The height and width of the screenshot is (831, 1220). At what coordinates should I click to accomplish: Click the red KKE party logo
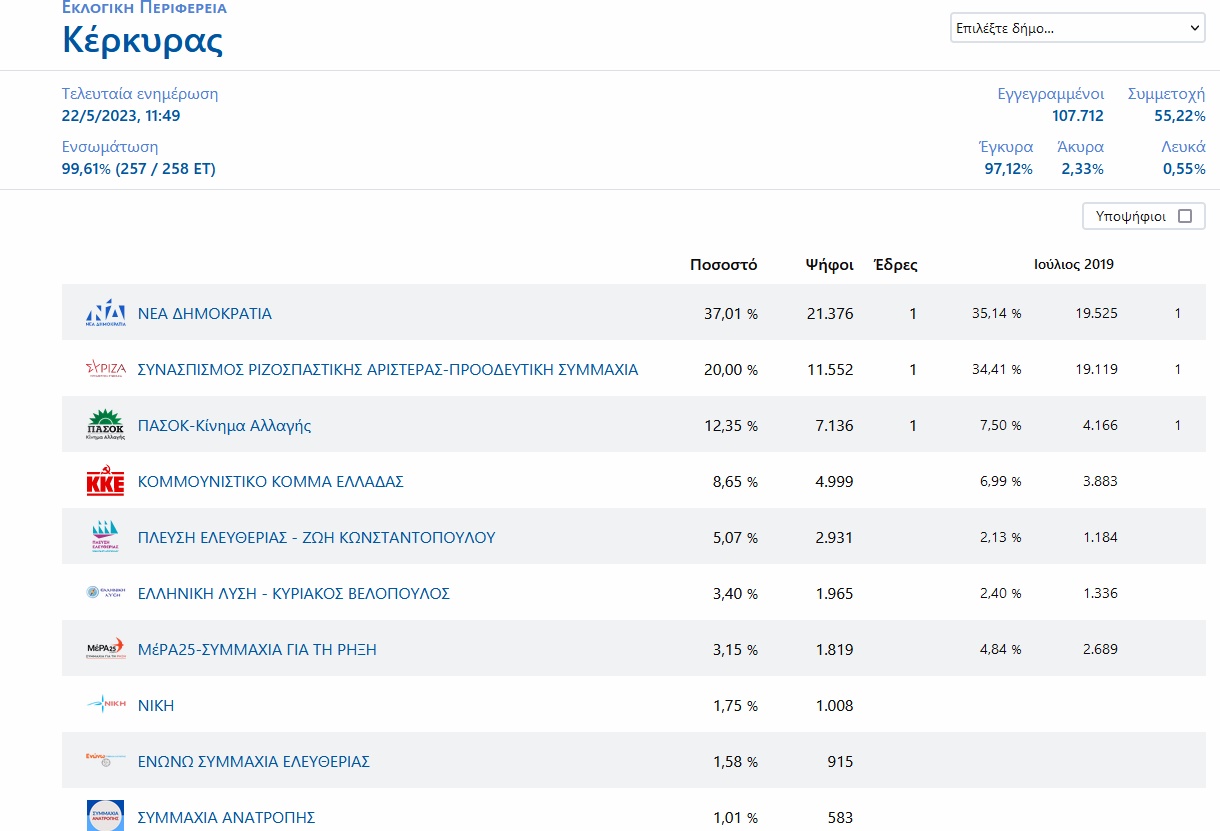click(105, 481)
